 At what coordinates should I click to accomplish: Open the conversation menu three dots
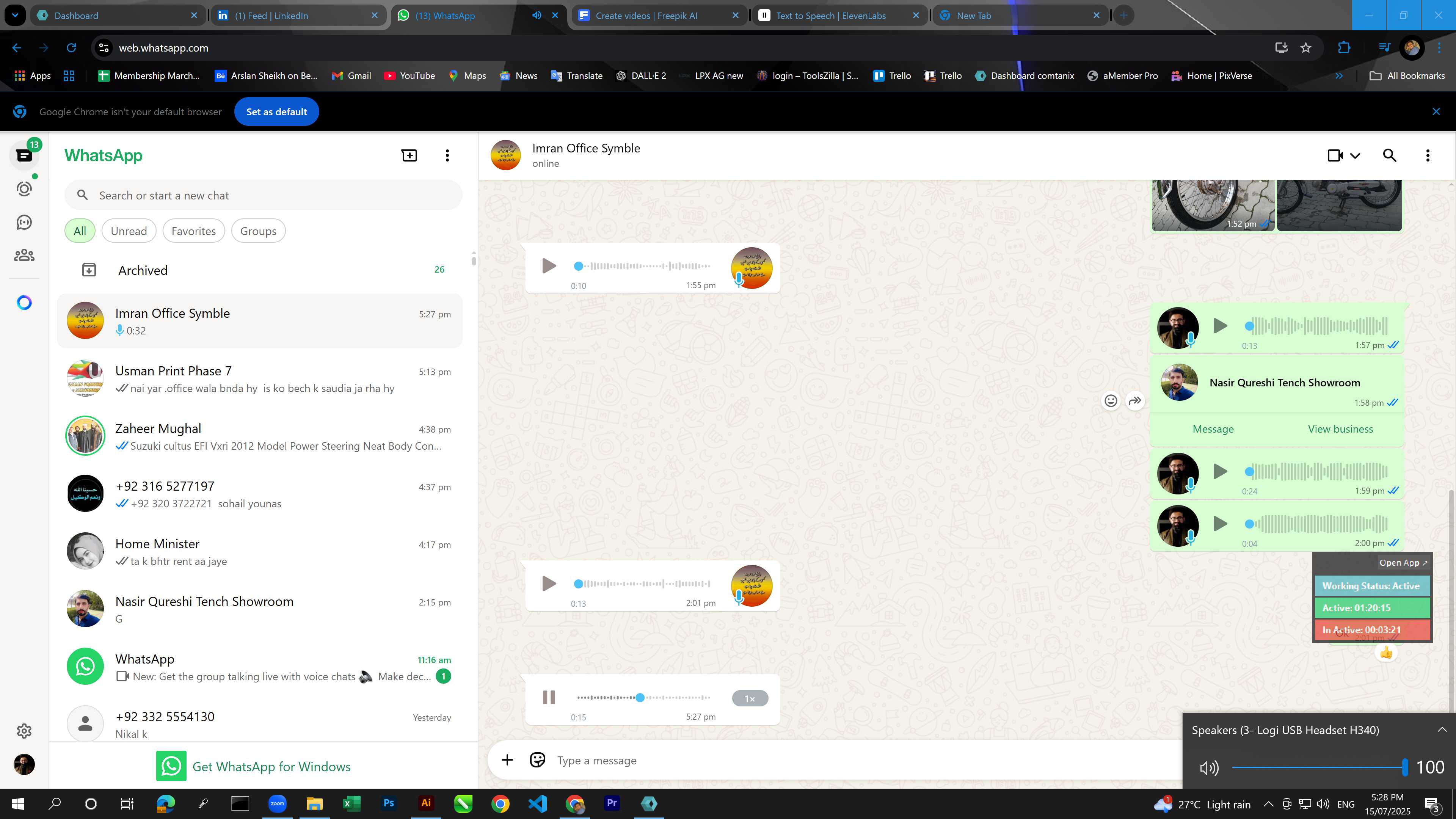point(1428,155)
